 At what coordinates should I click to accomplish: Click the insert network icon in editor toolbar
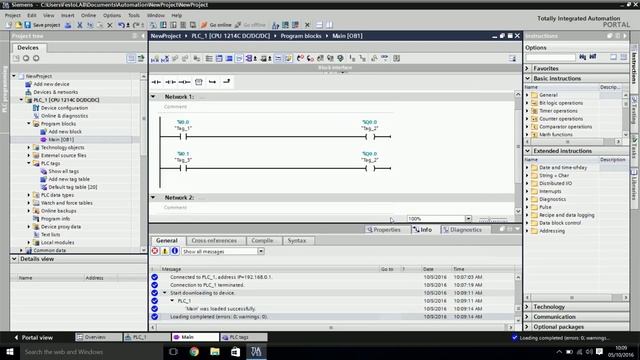155,59
